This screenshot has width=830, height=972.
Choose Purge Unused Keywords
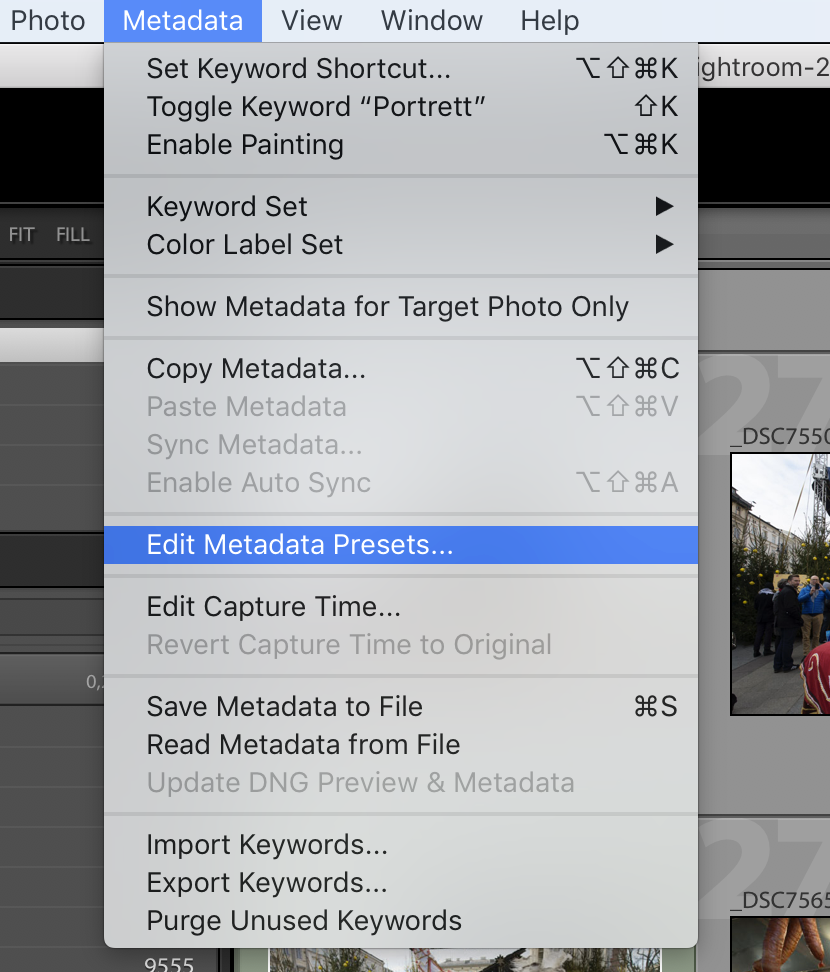tap(304, 920)
